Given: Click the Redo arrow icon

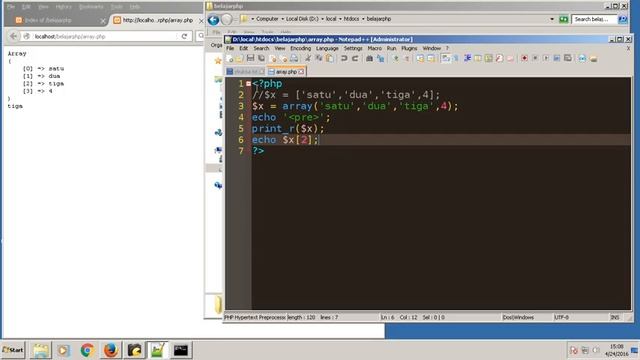Looking at the screenshot, I should (x=355, y=58).
